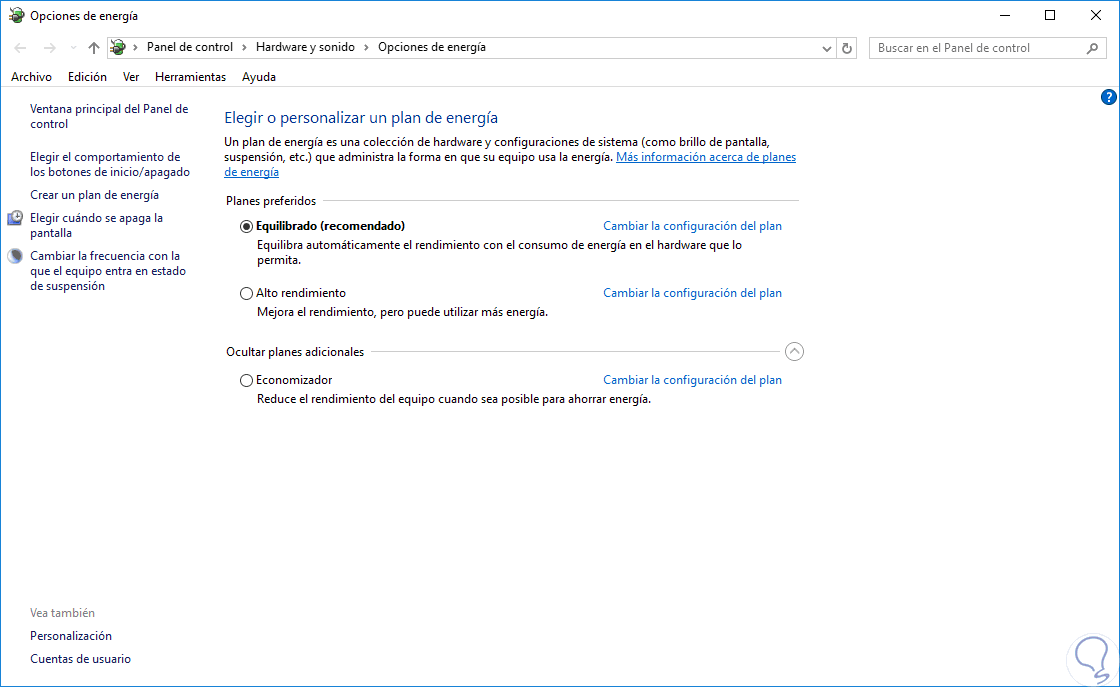Click Opciones de energía in breadcrumb
The image size is (1120, 687).
point(431,47)
